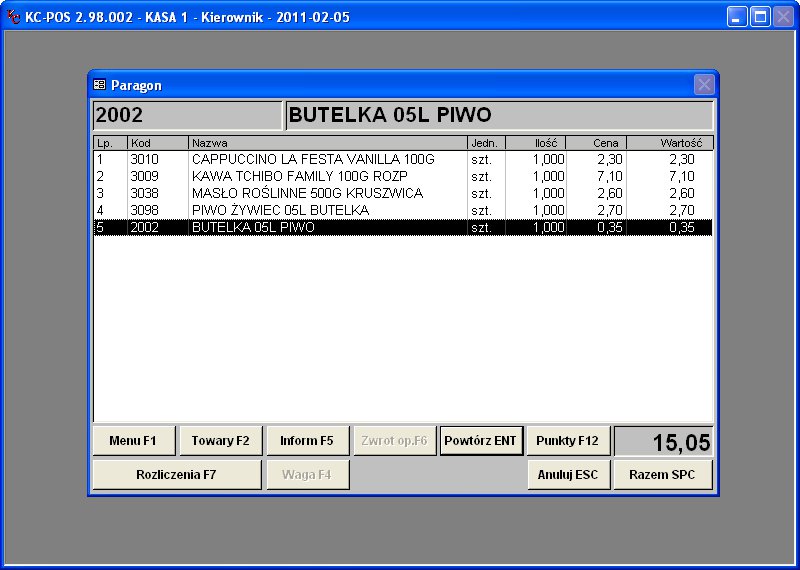800x570 pixels.
Task: Click Razem SPC to total receipt
Action: click(663, 475)
